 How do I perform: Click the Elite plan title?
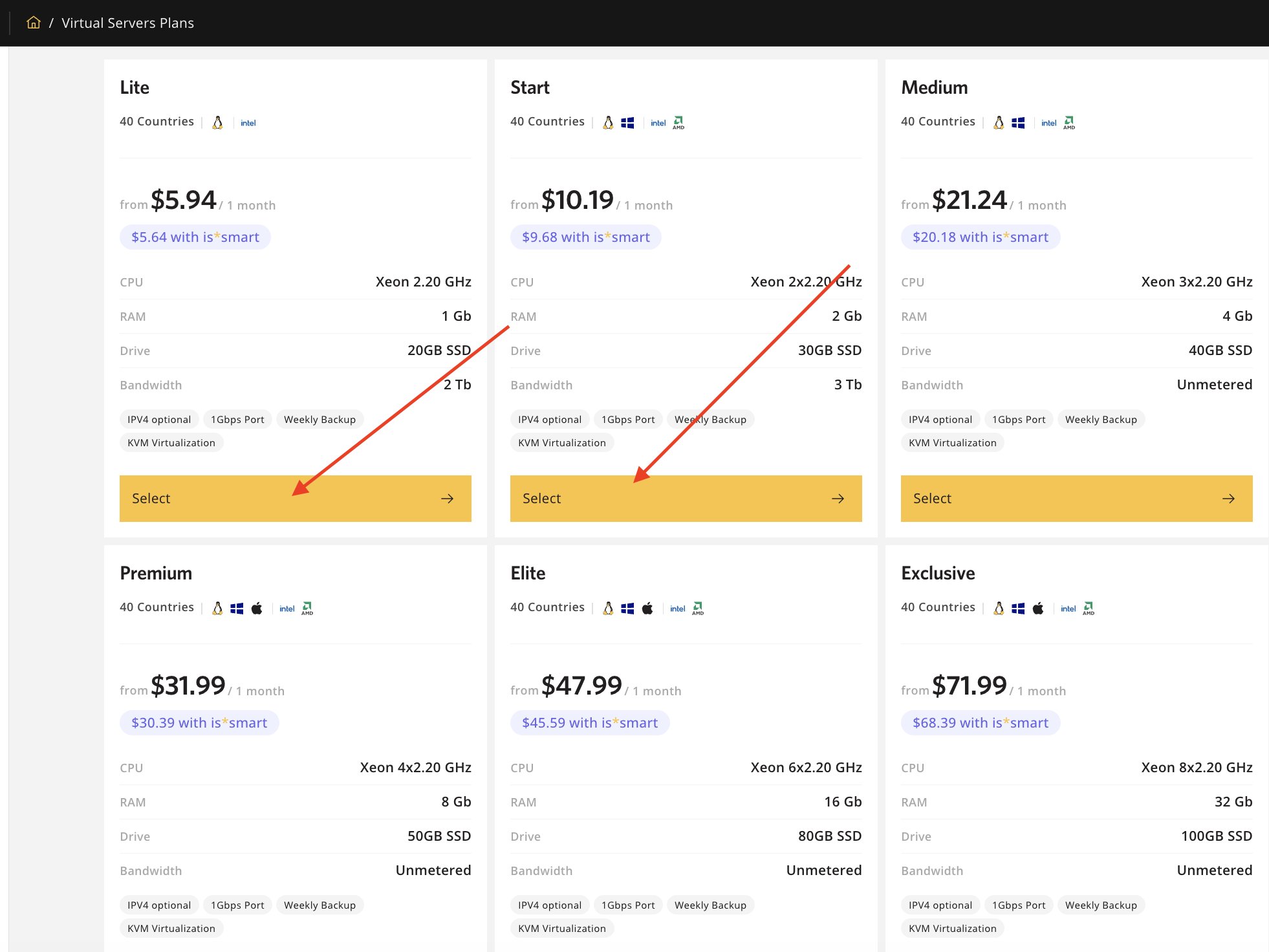point(528,573)
